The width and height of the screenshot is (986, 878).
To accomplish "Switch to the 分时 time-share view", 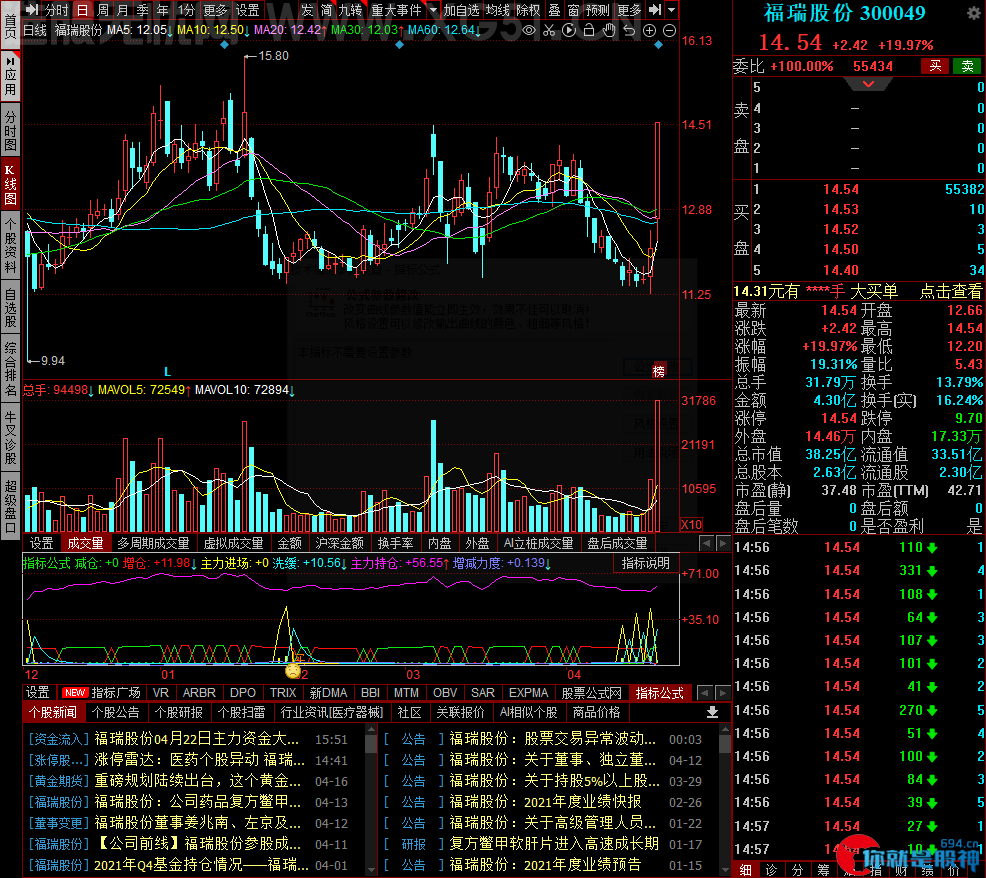I will [x=56, y=10].
